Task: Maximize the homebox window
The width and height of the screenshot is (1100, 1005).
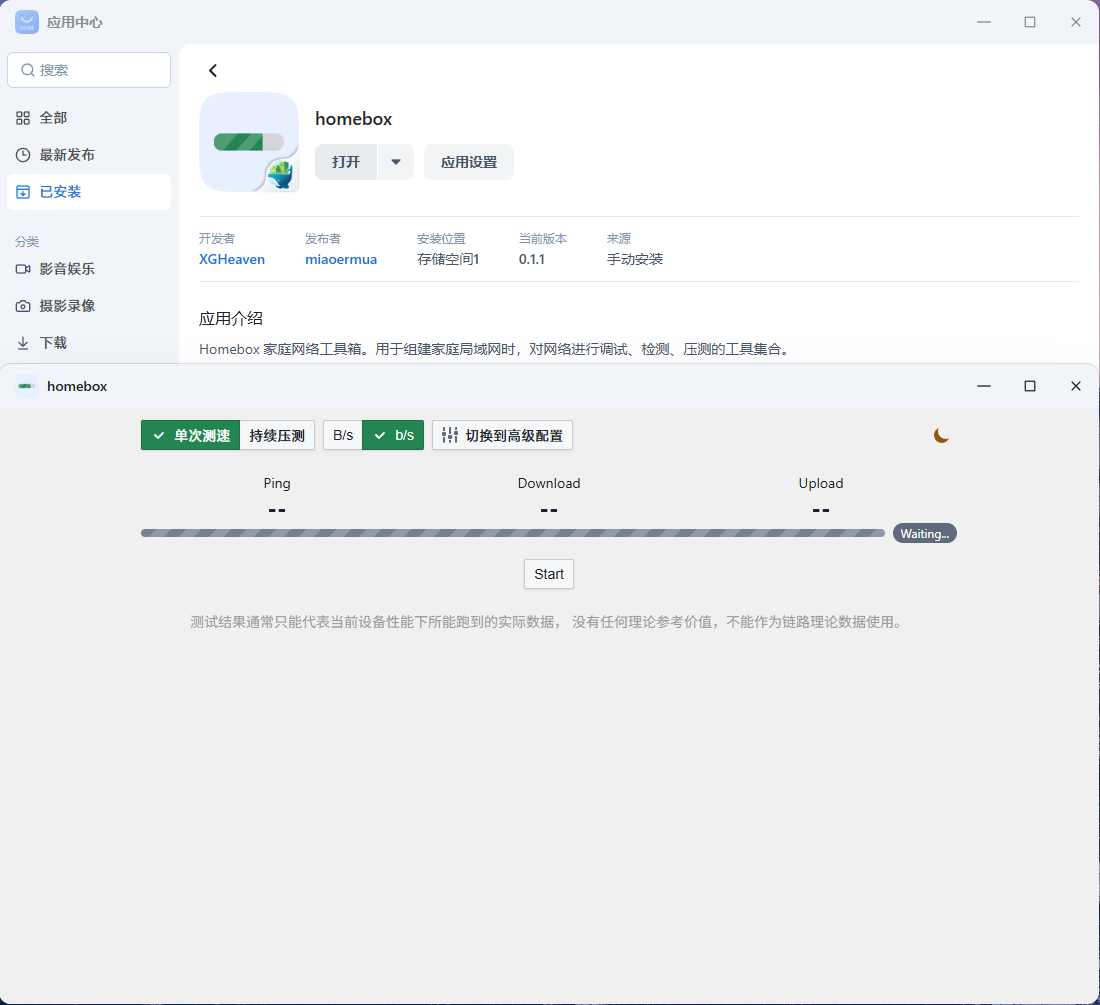Action: tap(1030, 386)
